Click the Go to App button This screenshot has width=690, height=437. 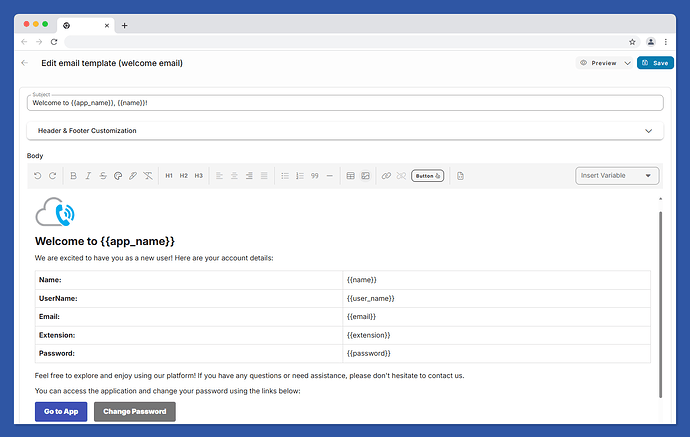[61, 411]
